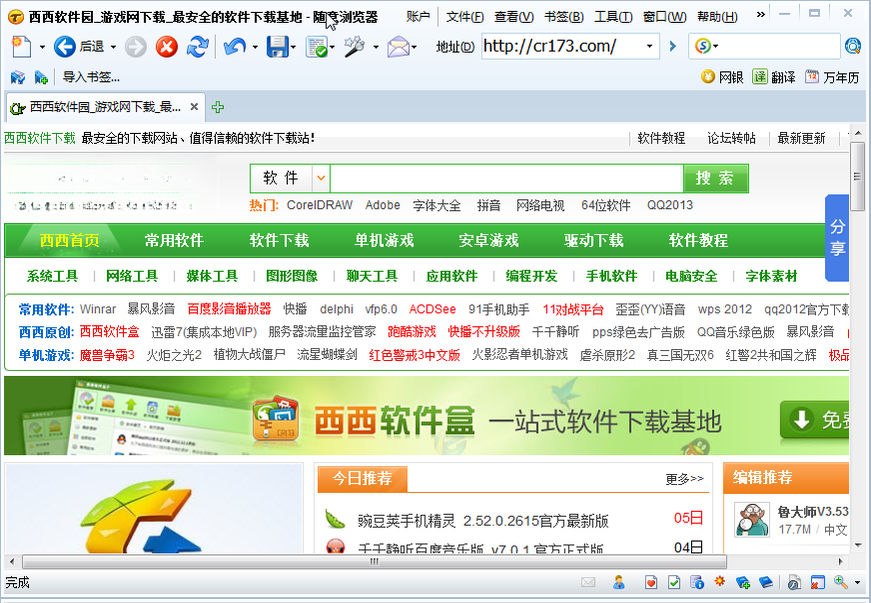Open the 书签(B) menu

(x=564, y=17)
